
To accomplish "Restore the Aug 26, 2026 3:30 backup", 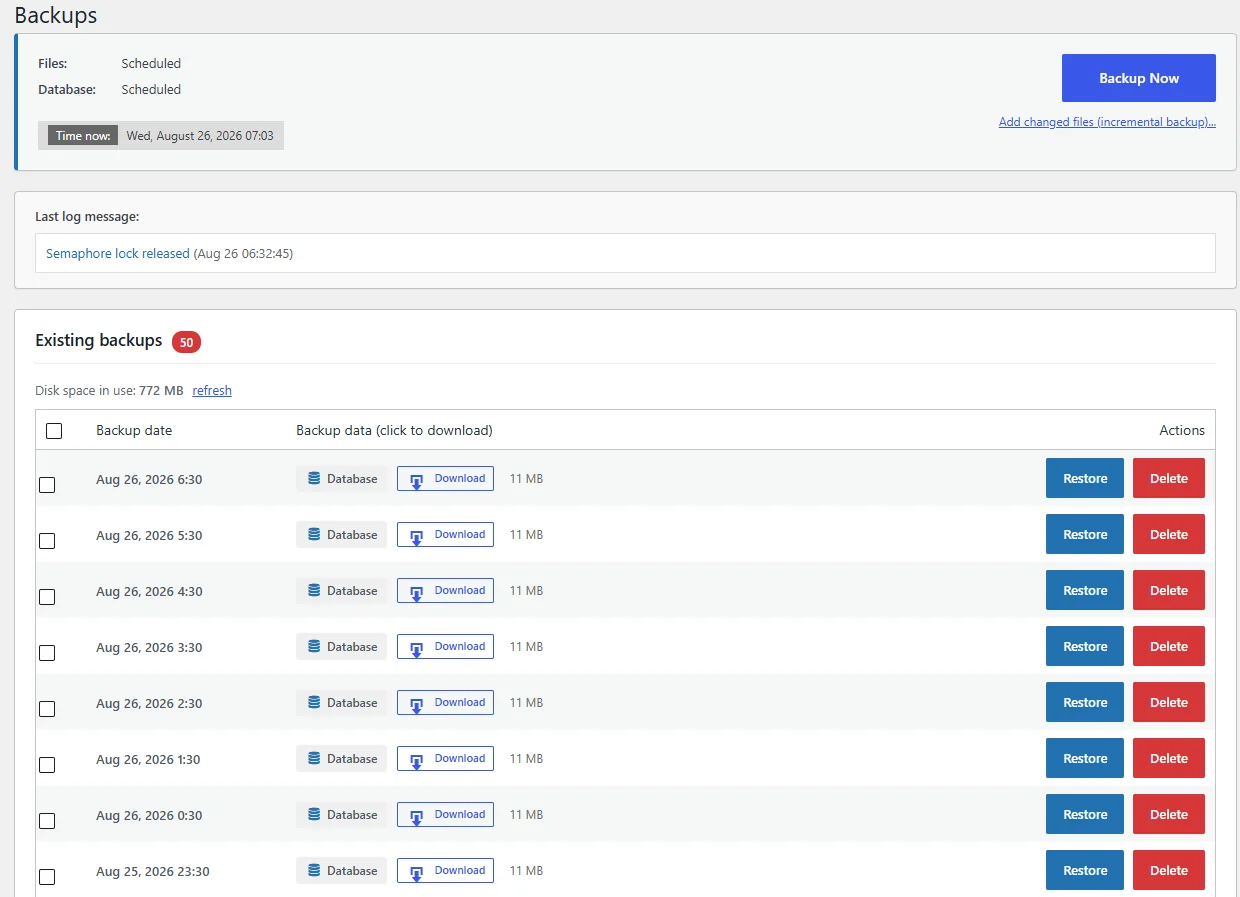I will pyautogui.click(x=1085, y=646).
